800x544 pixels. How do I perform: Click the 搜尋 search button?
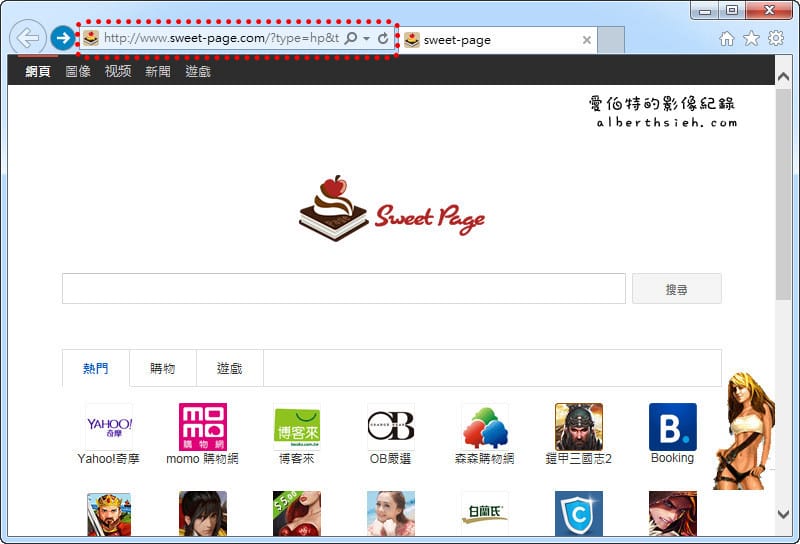pos(677,289)
